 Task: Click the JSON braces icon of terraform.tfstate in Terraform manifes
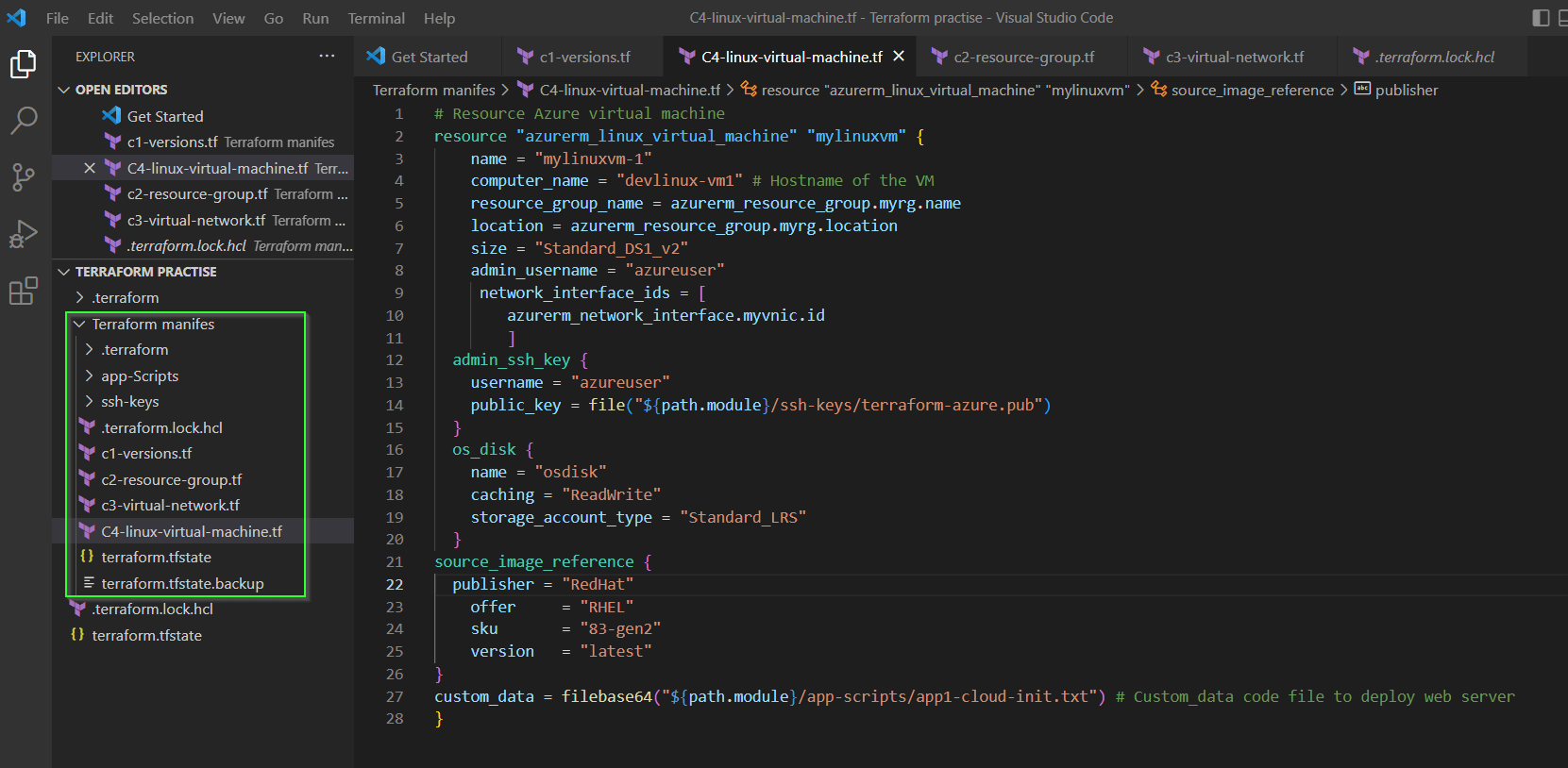[x=87, y=557]
